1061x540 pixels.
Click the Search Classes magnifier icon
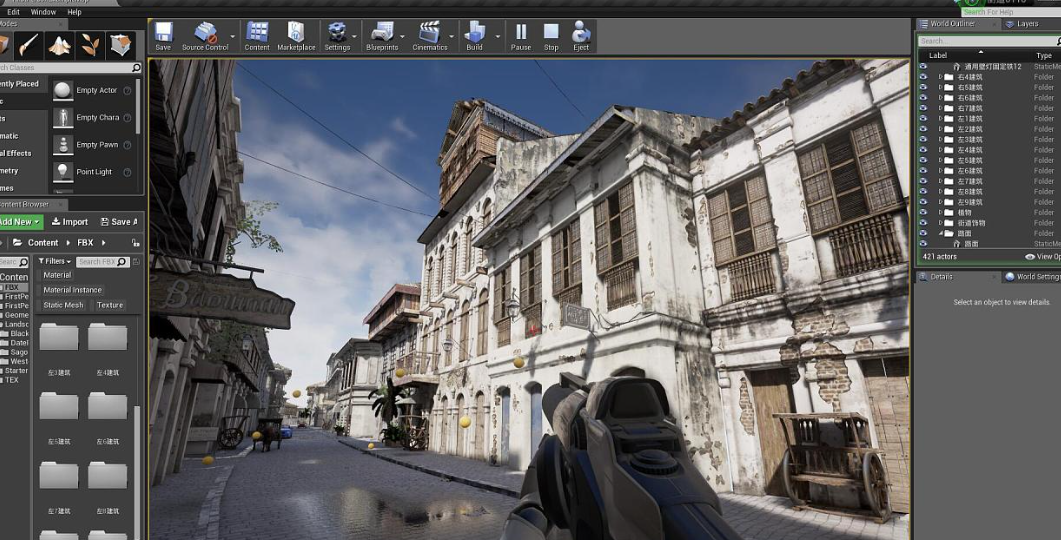pyautogui.click(x=136, y=68)
